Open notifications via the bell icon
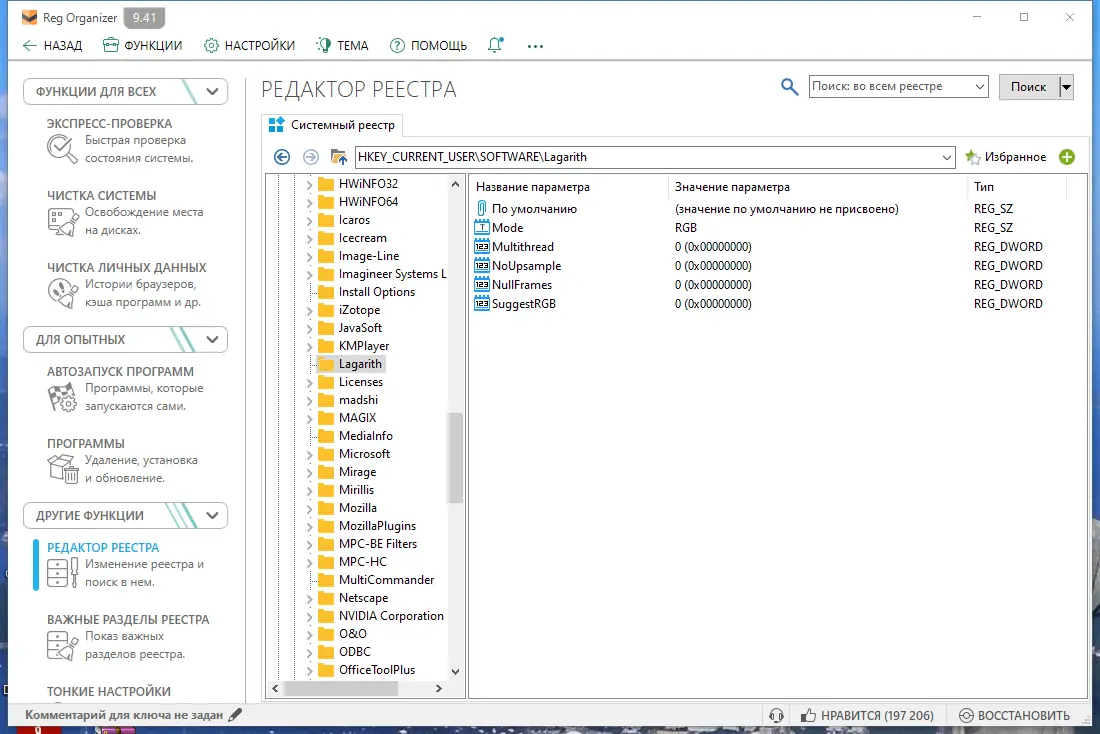 (x=495, y=45)
